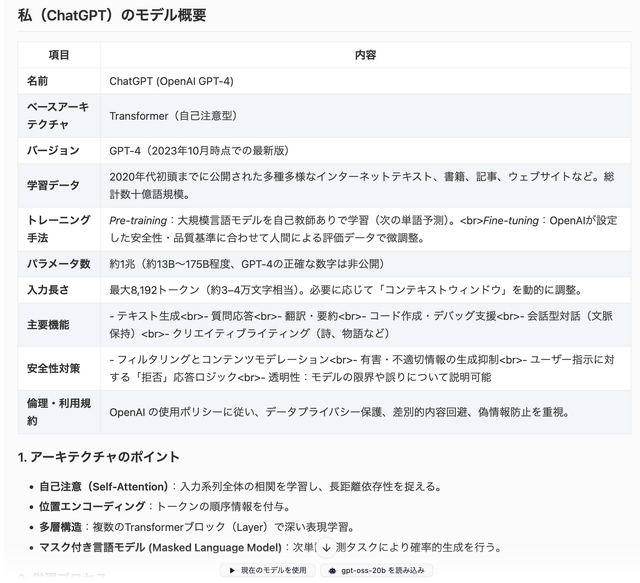The width and height of the screenshot is (640, 583).
Task: Click the ベースアーキテクチャ row label
Action: click(x=59, y=116)
